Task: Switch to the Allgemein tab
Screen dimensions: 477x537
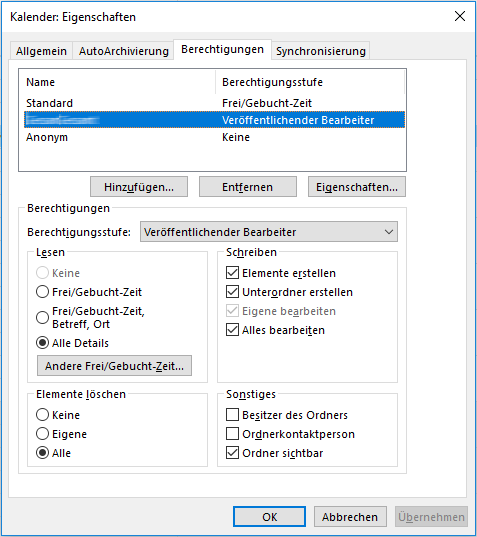Action: (41, 51)
